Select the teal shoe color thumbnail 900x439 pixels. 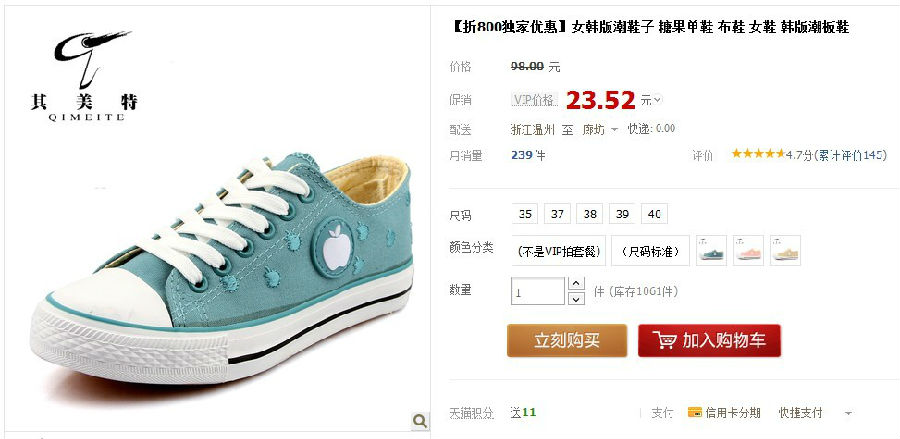point(711,251)
